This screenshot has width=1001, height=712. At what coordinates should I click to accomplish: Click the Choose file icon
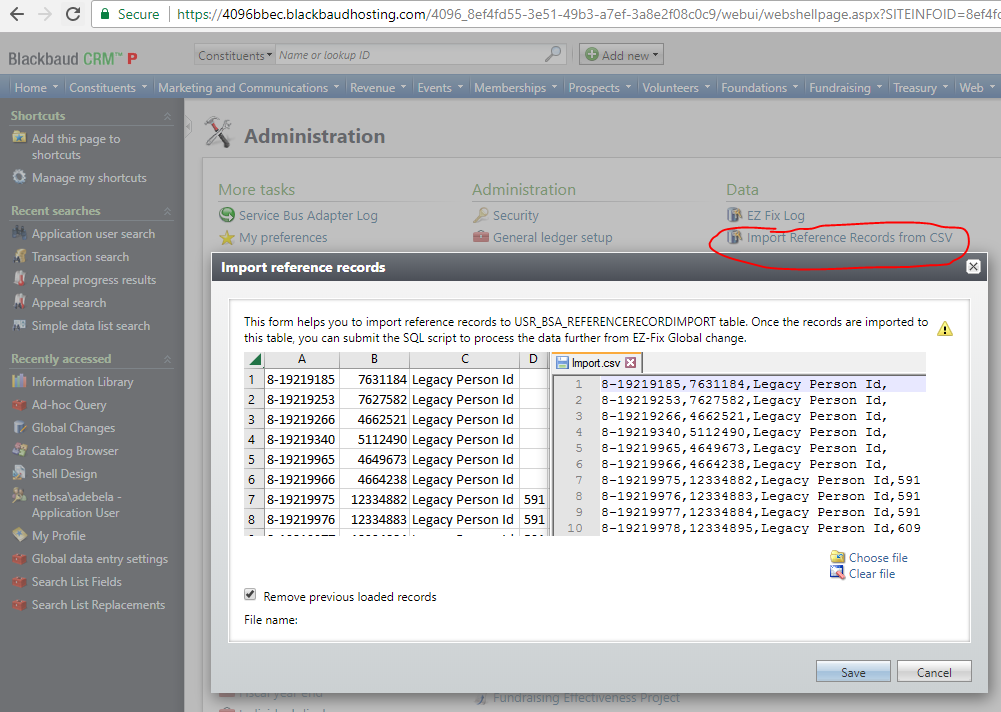[838, 557]
